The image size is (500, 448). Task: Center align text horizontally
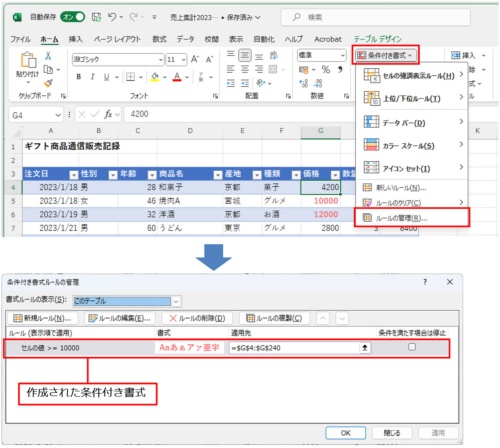245,69
